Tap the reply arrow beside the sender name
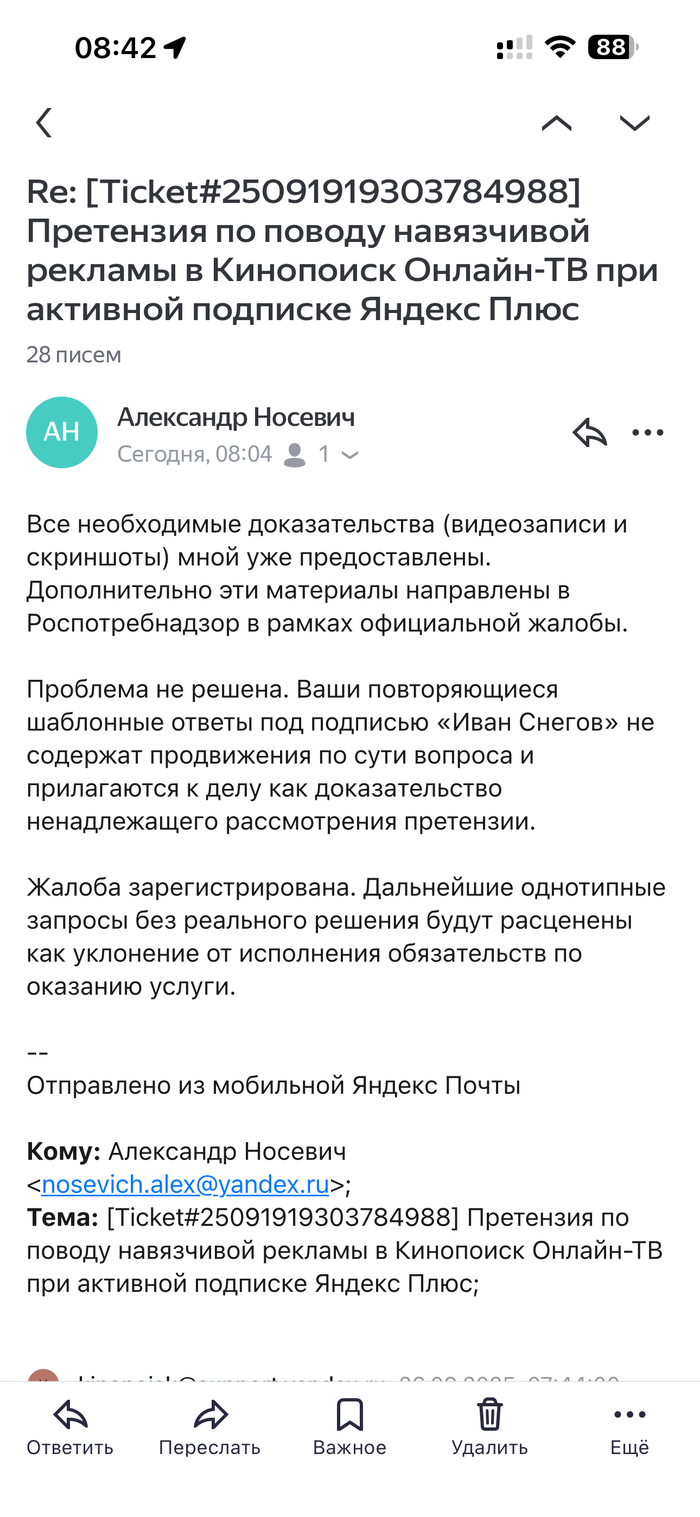The height and width of the screenshot is (1517, 700). tap(590, 433)
